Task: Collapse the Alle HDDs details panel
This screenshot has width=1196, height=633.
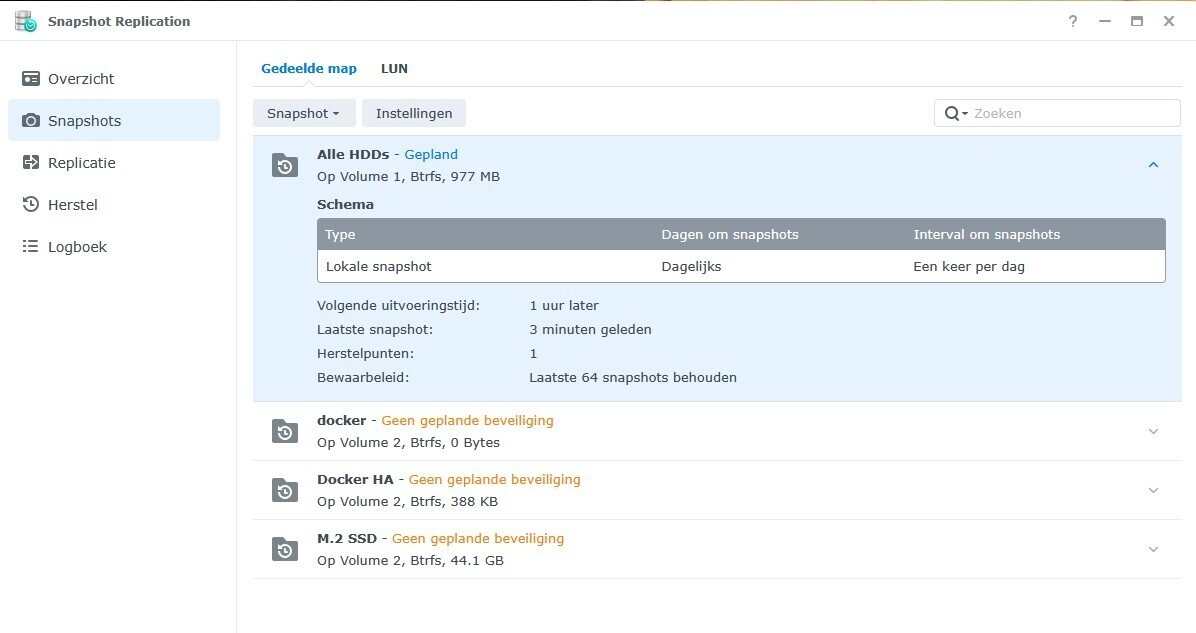Action: tap(1153, 164)
